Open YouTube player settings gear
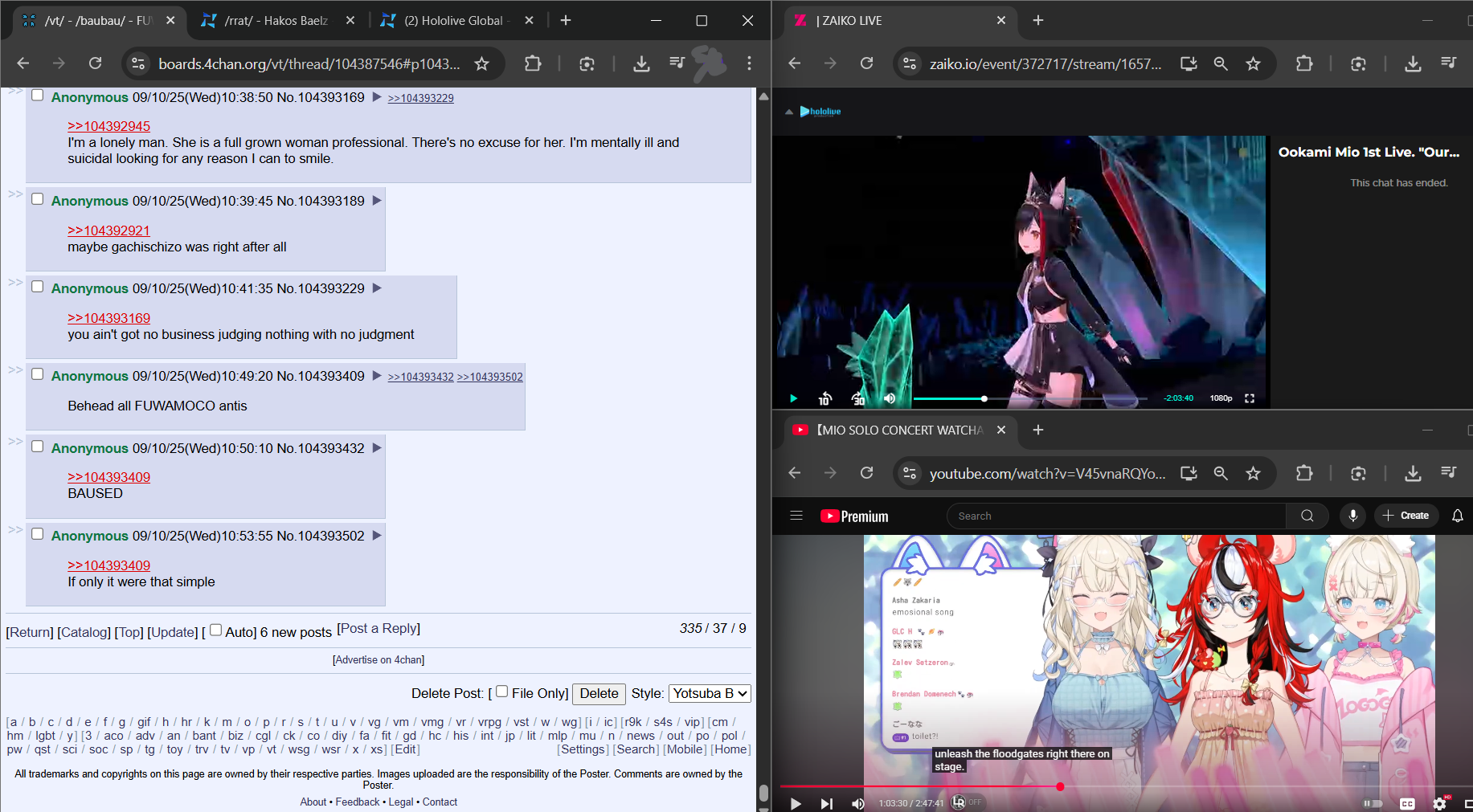Screen dimensions: 1473x812 coord(1439,803)
